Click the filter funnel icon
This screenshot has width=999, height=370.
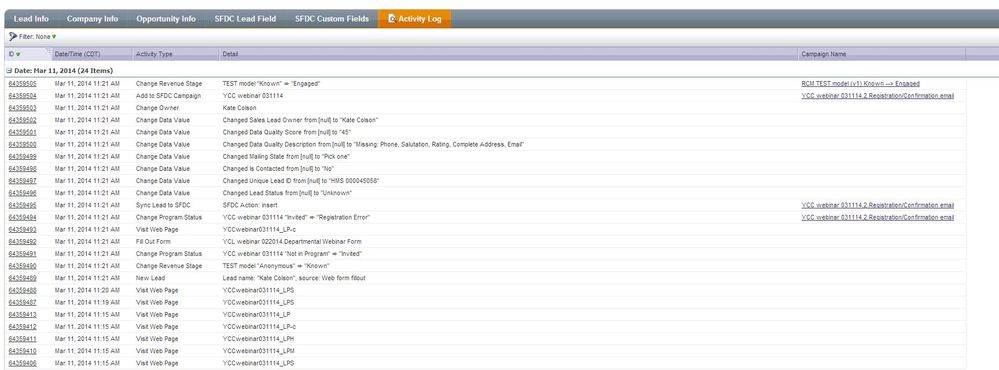[x=13, y=37]
